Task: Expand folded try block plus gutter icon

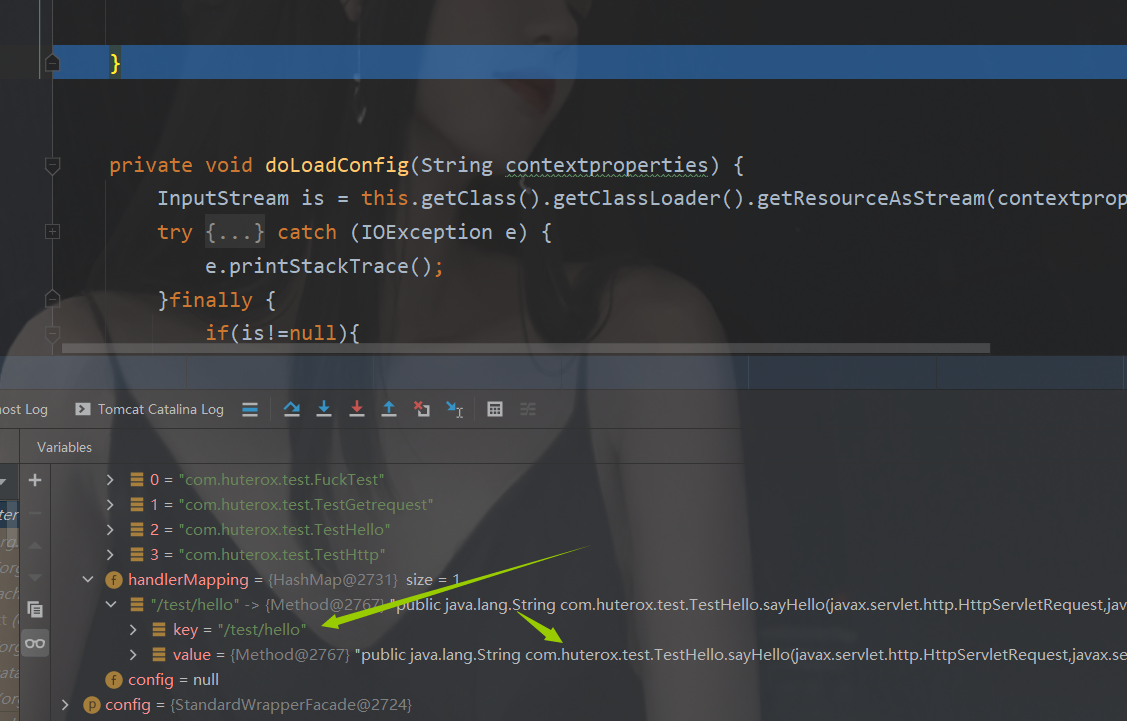Action: pos(52,231)
